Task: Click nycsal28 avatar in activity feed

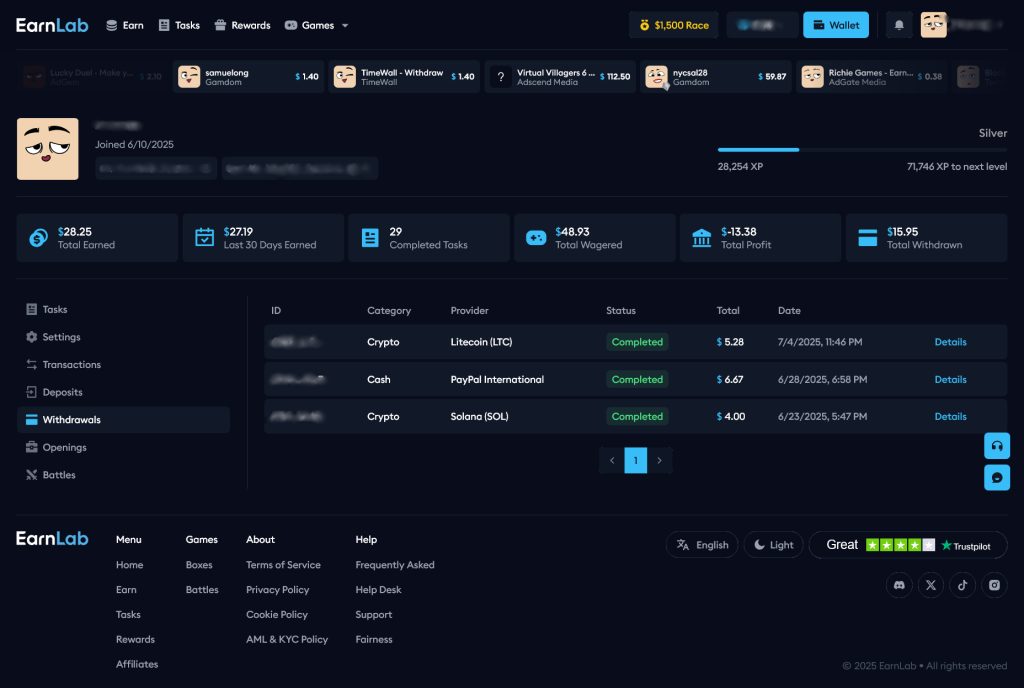Action: click(656, 77)
